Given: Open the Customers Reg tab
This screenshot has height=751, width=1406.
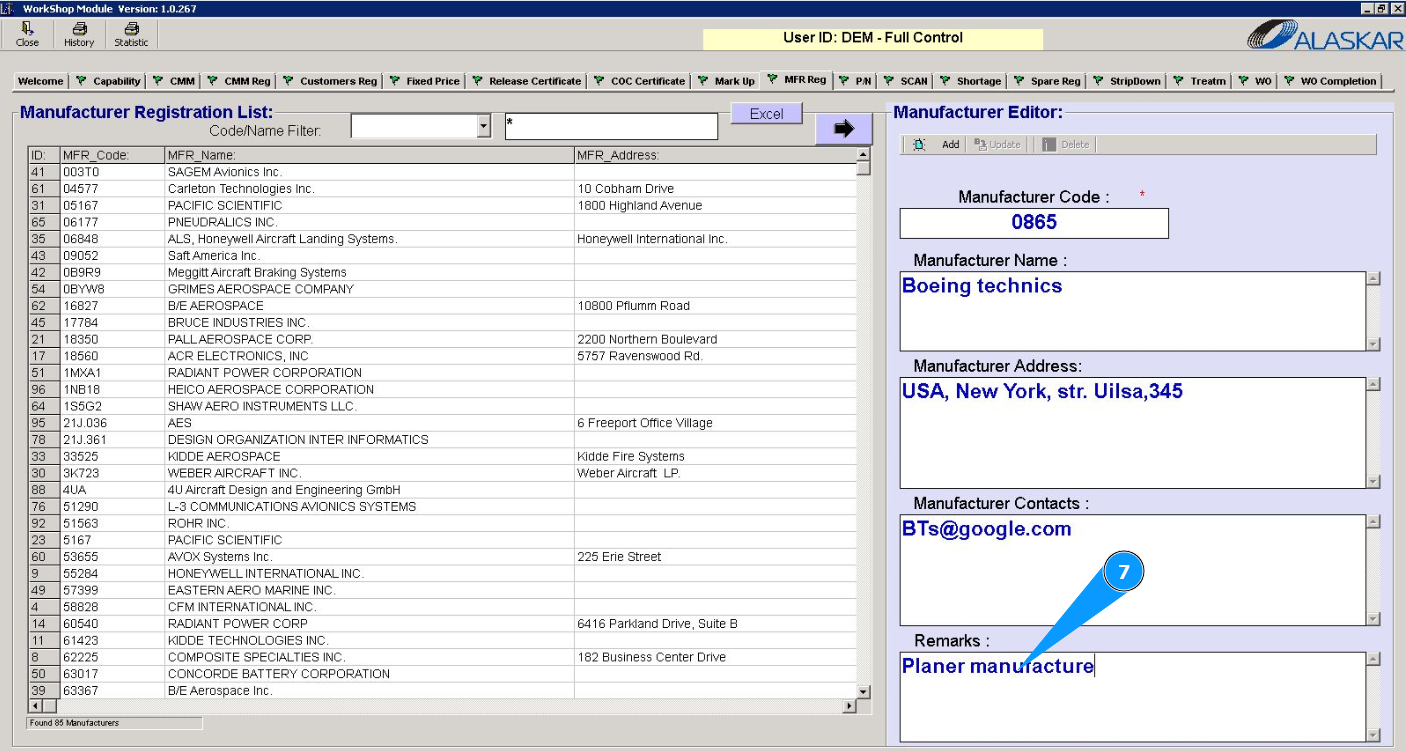Looking at the screenshot, I should [330, 81].
